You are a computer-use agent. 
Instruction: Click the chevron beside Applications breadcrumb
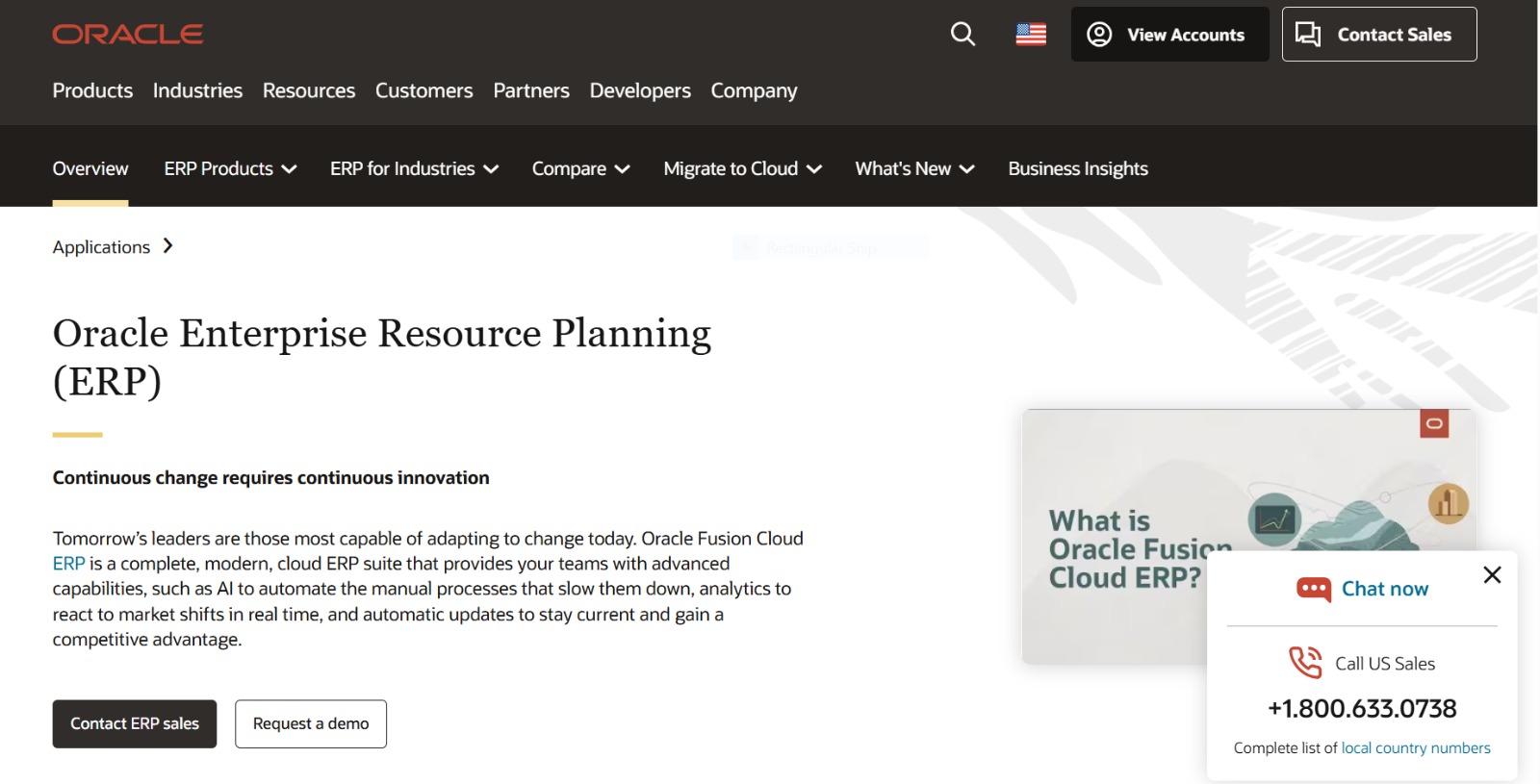[168, 246]
